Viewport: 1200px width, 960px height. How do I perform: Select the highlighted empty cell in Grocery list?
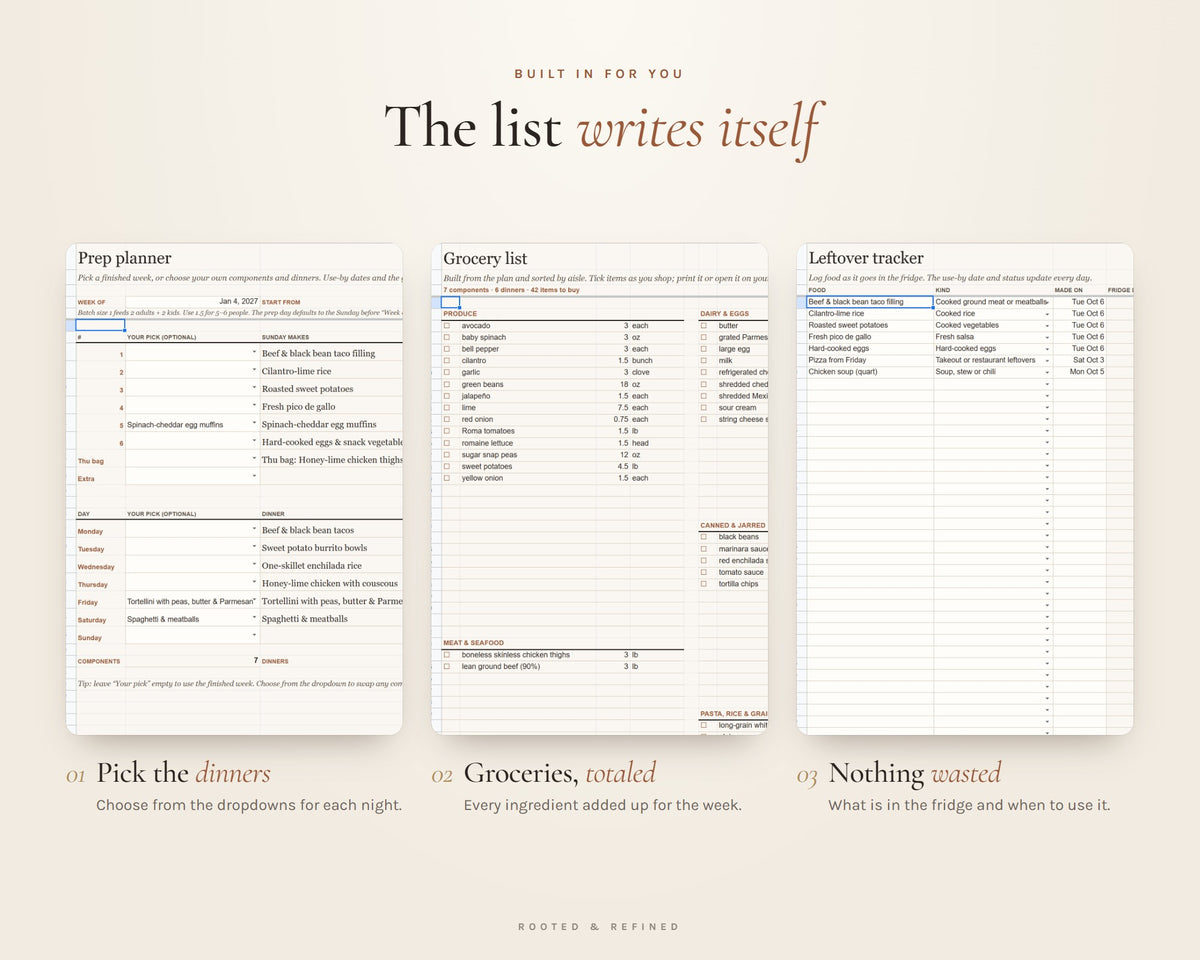click(x=451, y=302)
